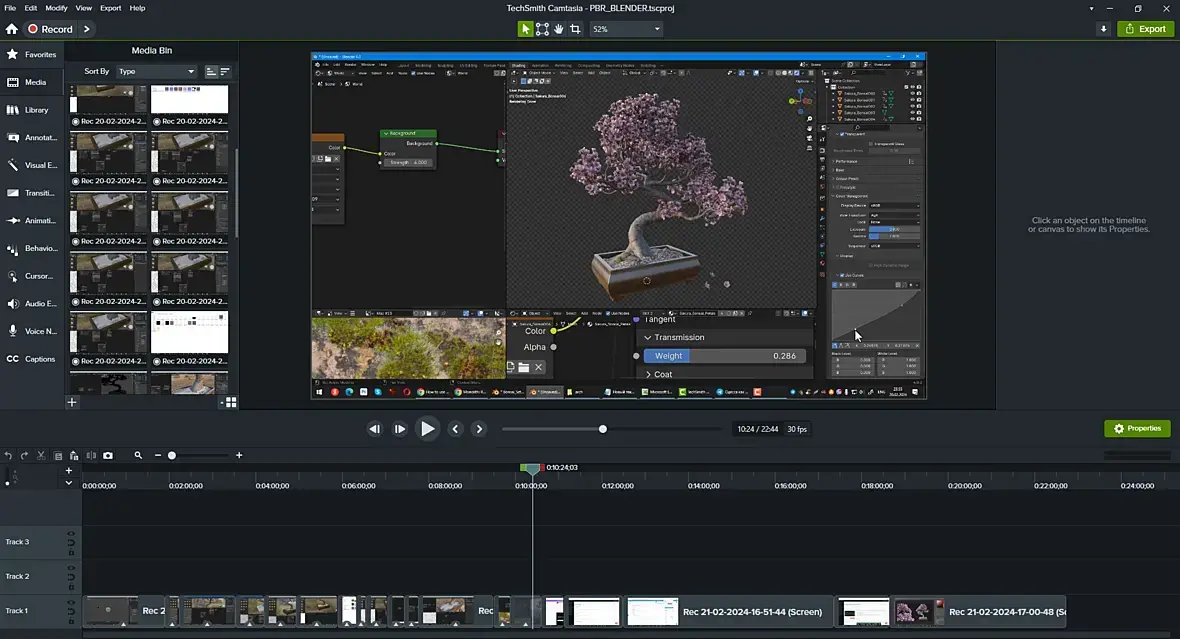The height and width of the screenshot is (639, 1180).
Task: Add media with the Media Bin plus button
Action: [x=72, y=402]
